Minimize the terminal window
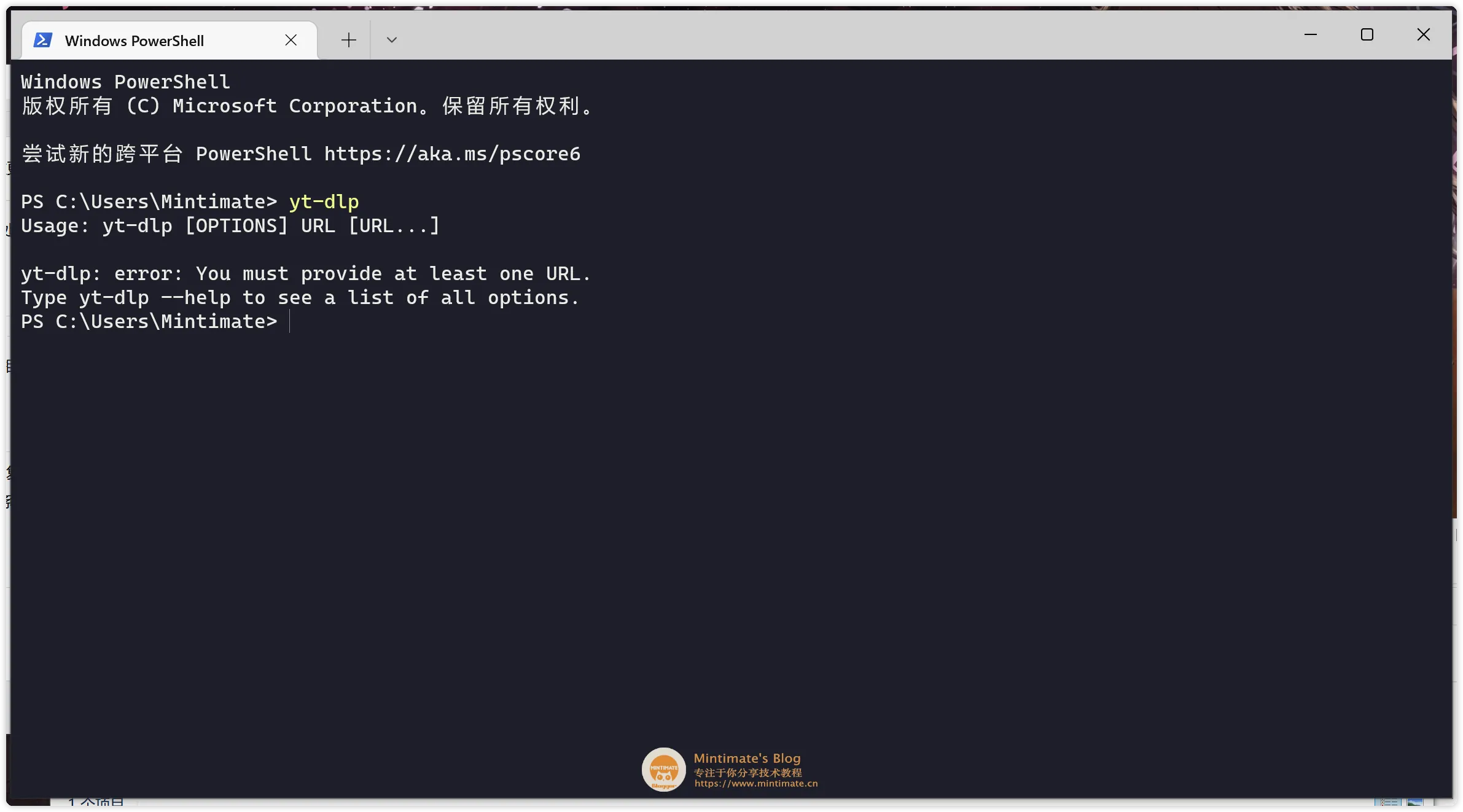 tap(1311, 35)
